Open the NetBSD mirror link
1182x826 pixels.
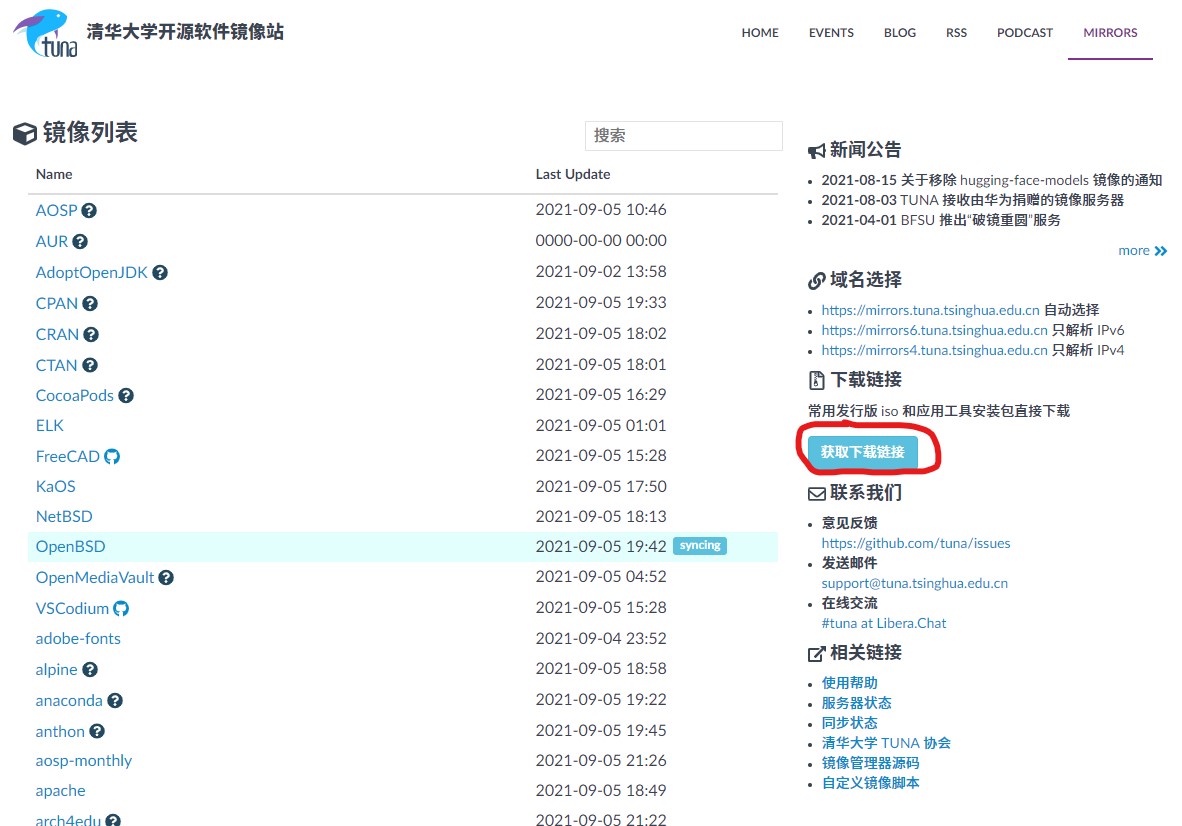(64, 517)
